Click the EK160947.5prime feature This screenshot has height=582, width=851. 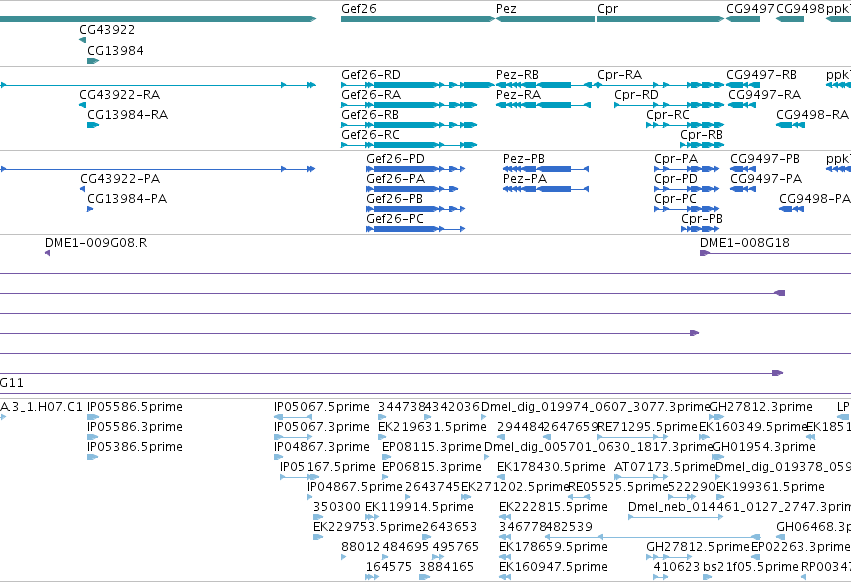click(x=505, y=577)
